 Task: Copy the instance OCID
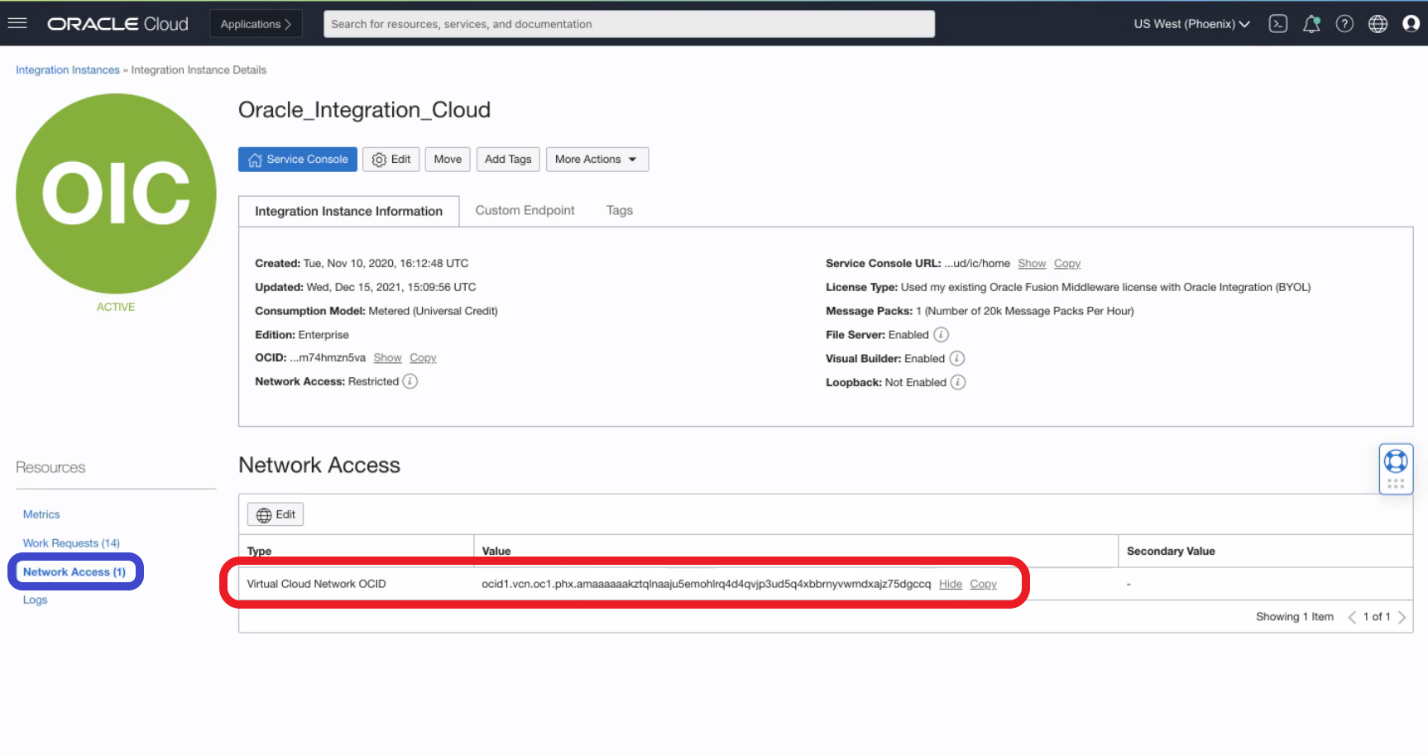point(423,358)
